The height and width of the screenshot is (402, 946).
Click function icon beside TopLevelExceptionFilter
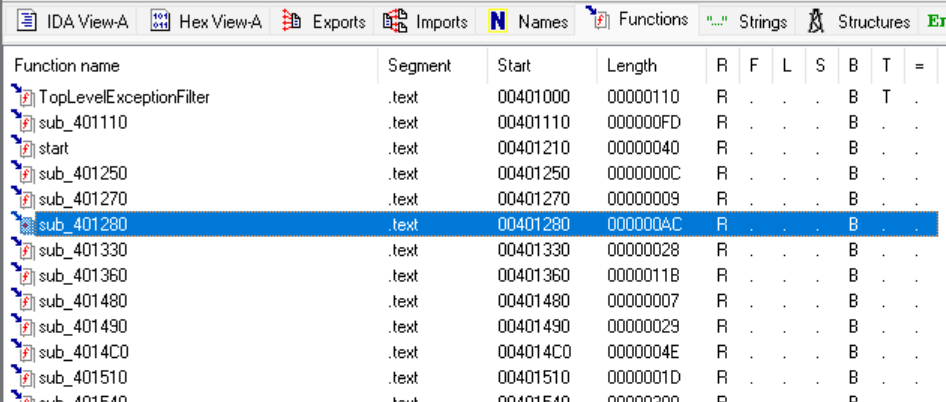point(23,95)
